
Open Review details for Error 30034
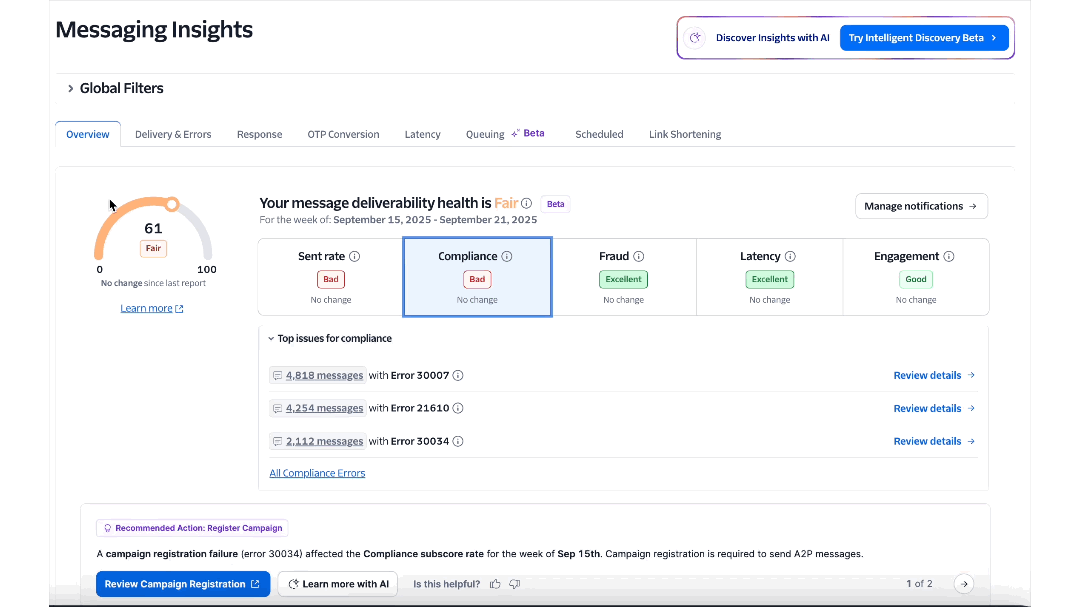tap(934, 441)
